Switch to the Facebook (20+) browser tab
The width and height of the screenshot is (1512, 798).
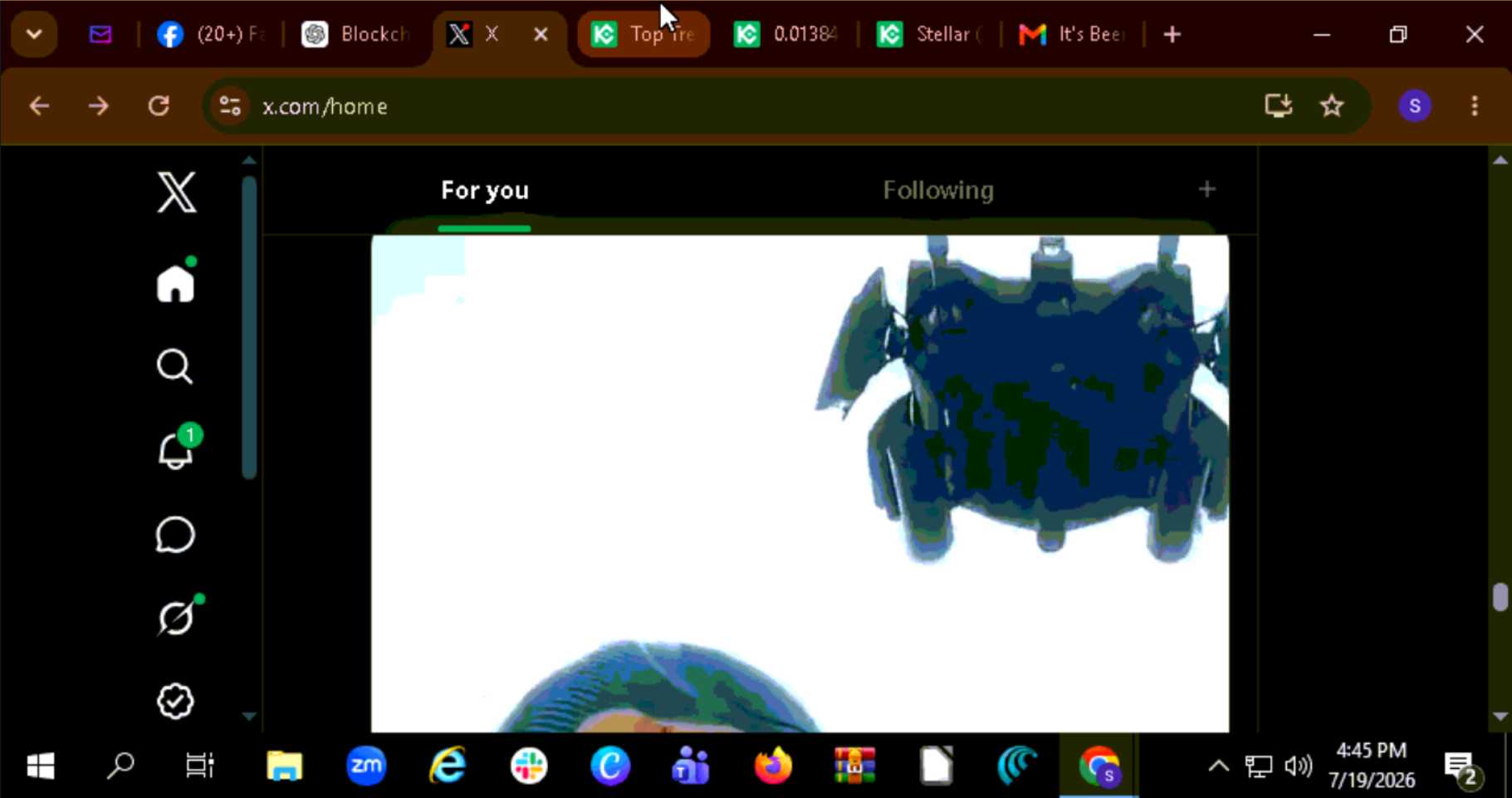pos(211,34)
